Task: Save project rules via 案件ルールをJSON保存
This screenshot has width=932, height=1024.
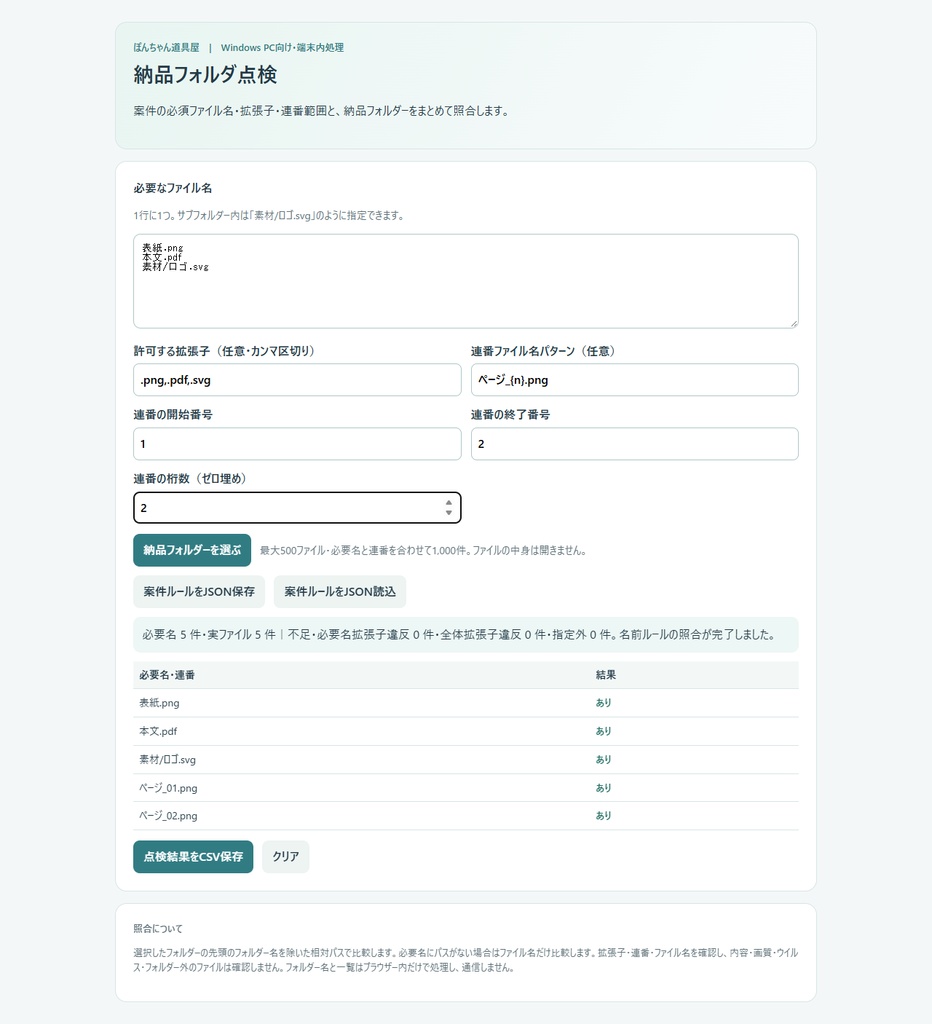Action: [x=199, y=592]
